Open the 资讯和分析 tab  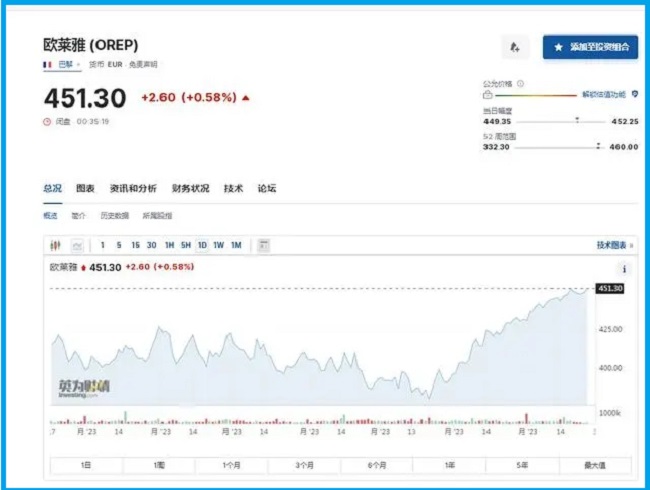(133, 189)
